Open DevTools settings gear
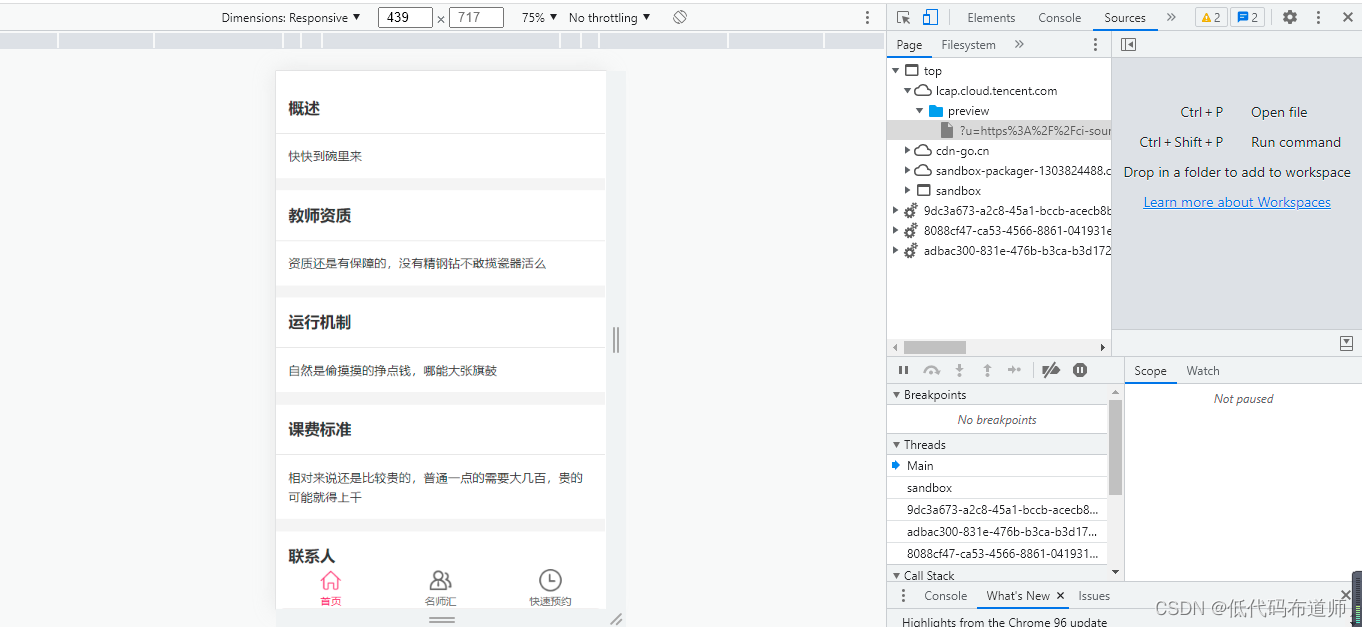 click(1290, 17)
